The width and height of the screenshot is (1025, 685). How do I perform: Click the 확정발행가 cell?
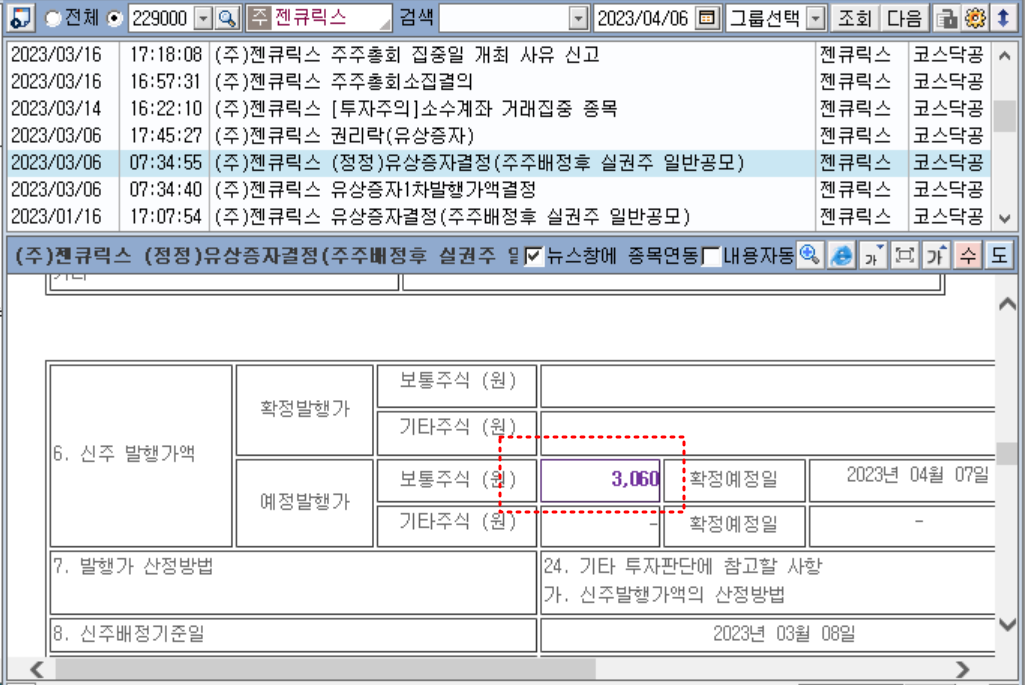305,409
